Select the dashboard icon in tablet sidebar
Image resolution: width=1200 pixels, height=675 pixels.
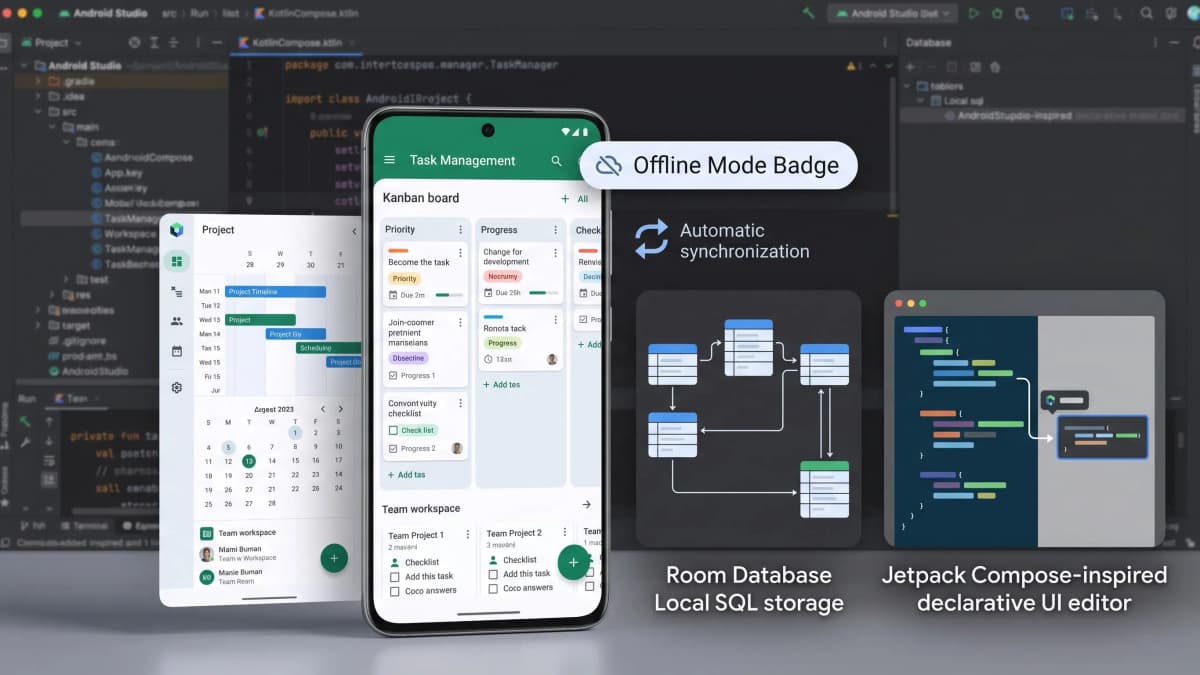pos(177,262)
